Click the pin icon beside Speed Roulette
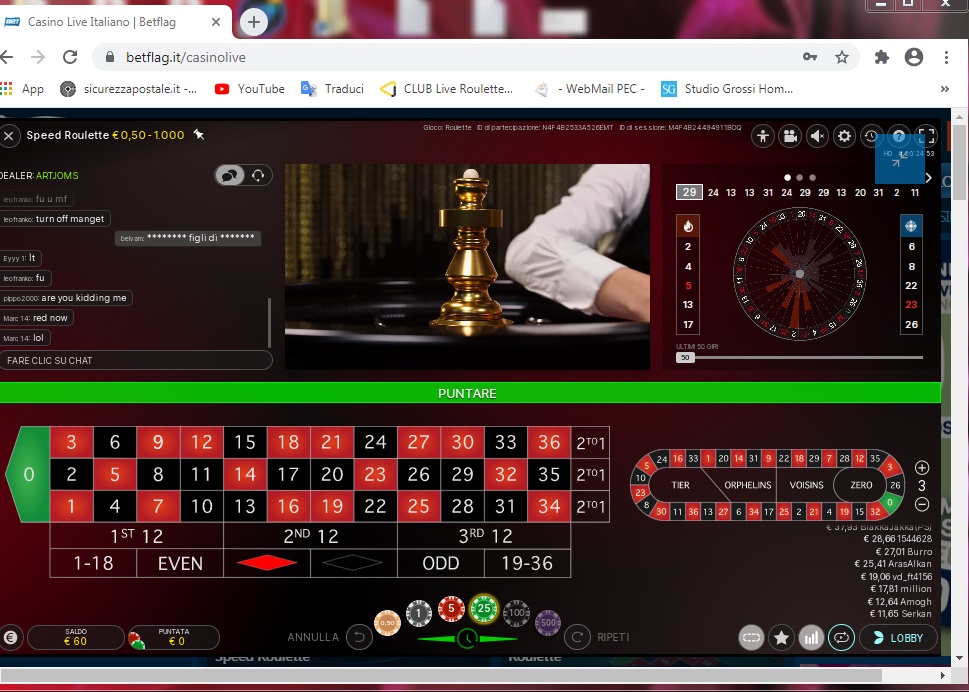 (199, 135)
